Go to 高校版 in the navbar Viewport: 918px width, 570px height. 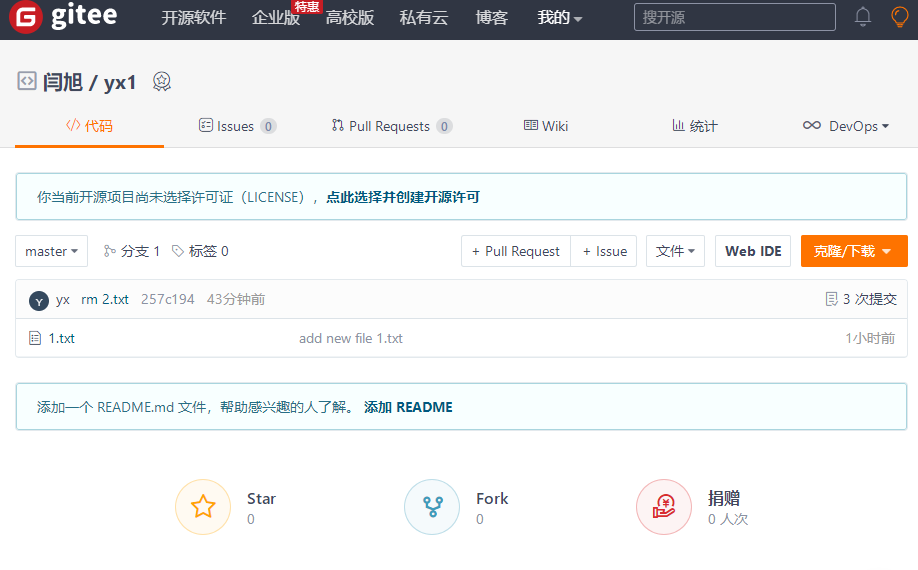click(350, 18)
